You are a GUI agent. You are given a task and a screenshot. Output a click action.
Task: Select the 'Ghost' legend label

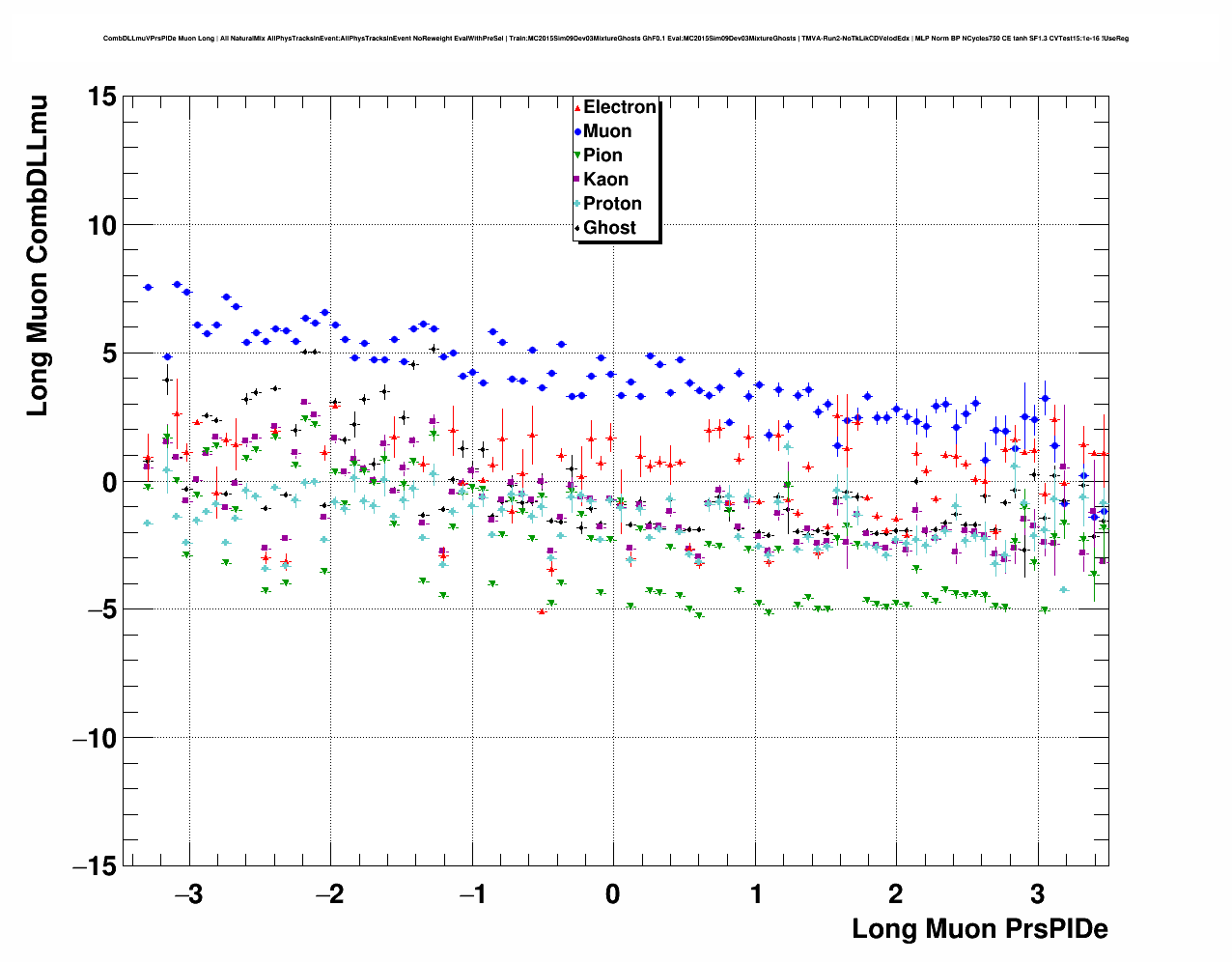pos(609,228)
